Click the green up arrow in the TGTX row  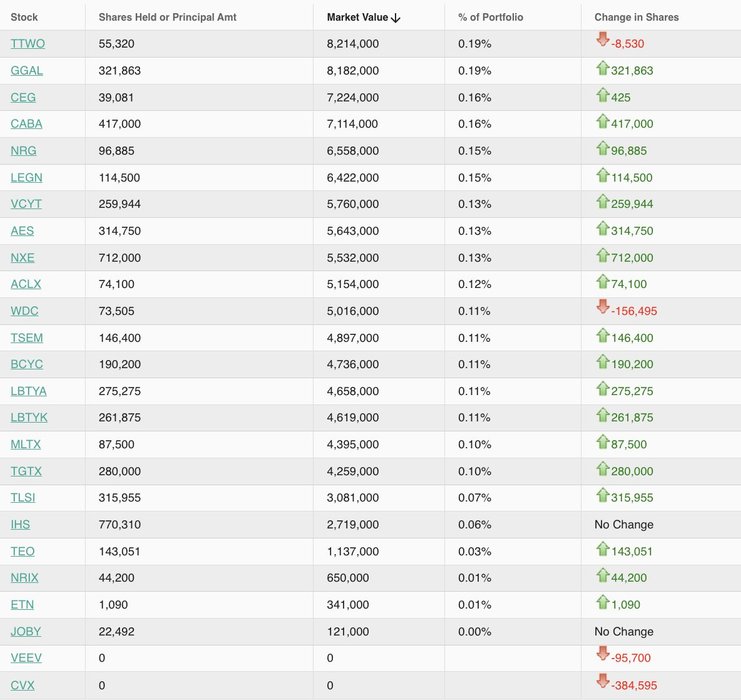tap(603, 469)
